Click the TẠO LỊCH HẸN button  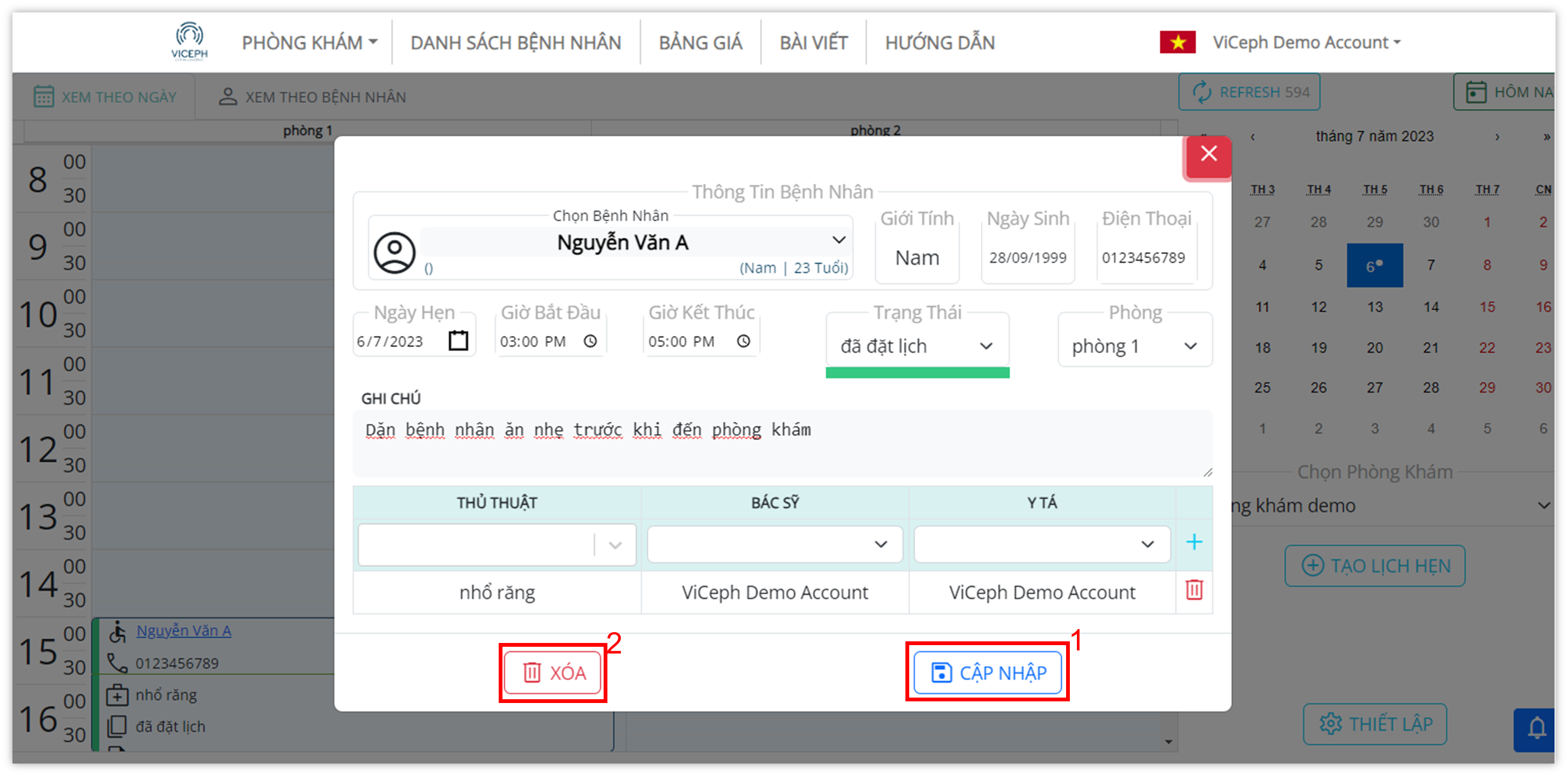pos(1374,566)
